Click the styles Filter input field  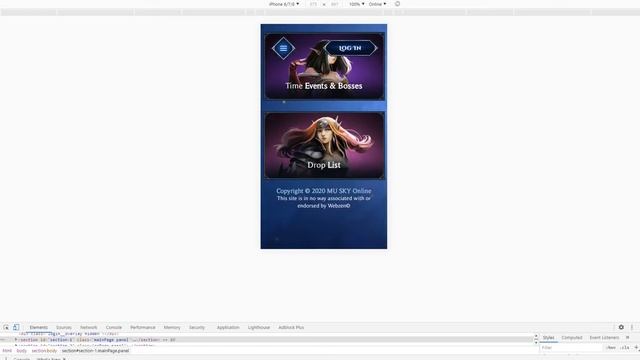point(571,348)
